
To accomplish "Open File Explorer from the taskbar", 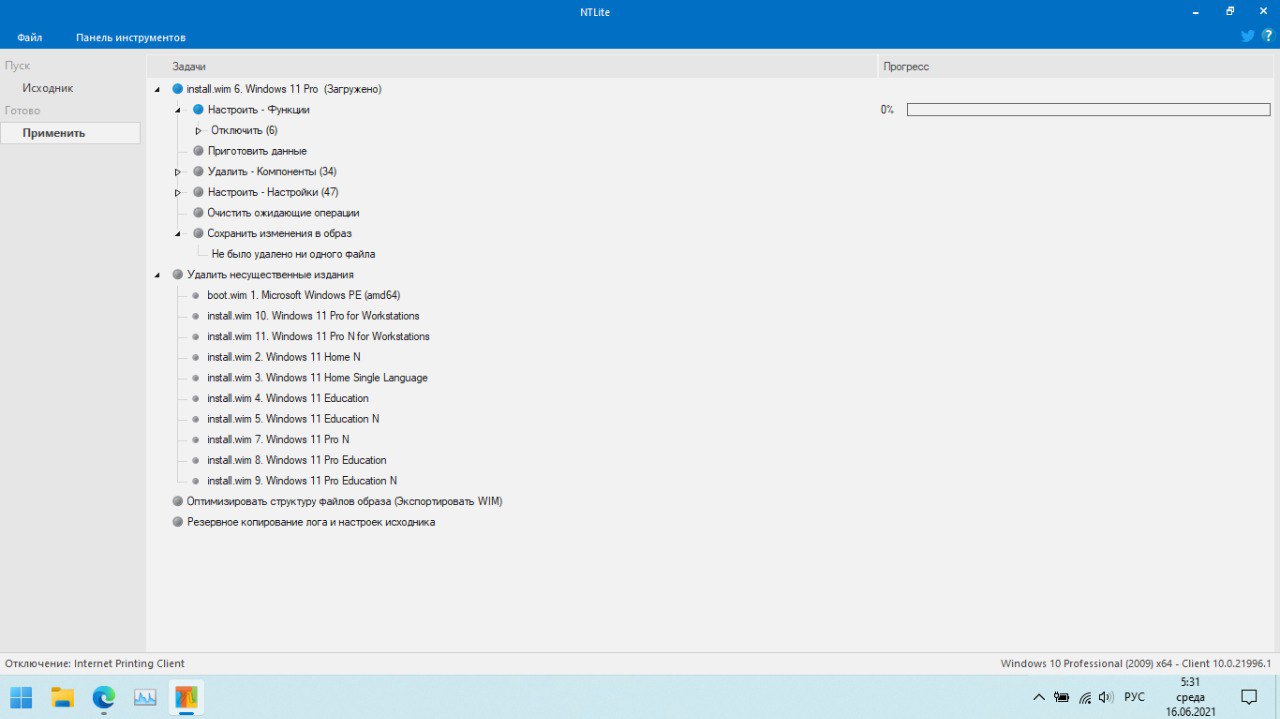I will 63,697.
